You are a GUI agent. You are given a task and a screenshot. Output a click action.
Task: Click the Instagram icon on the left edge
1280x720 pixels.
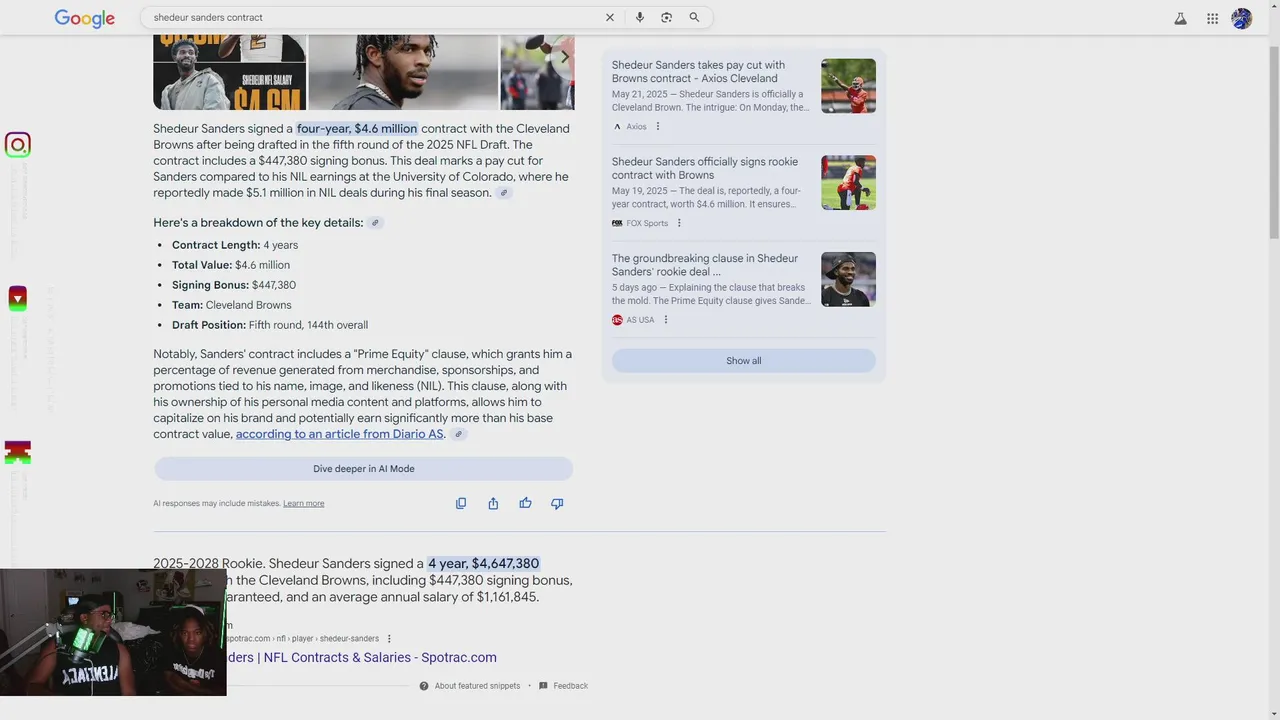tap(18, 145)
